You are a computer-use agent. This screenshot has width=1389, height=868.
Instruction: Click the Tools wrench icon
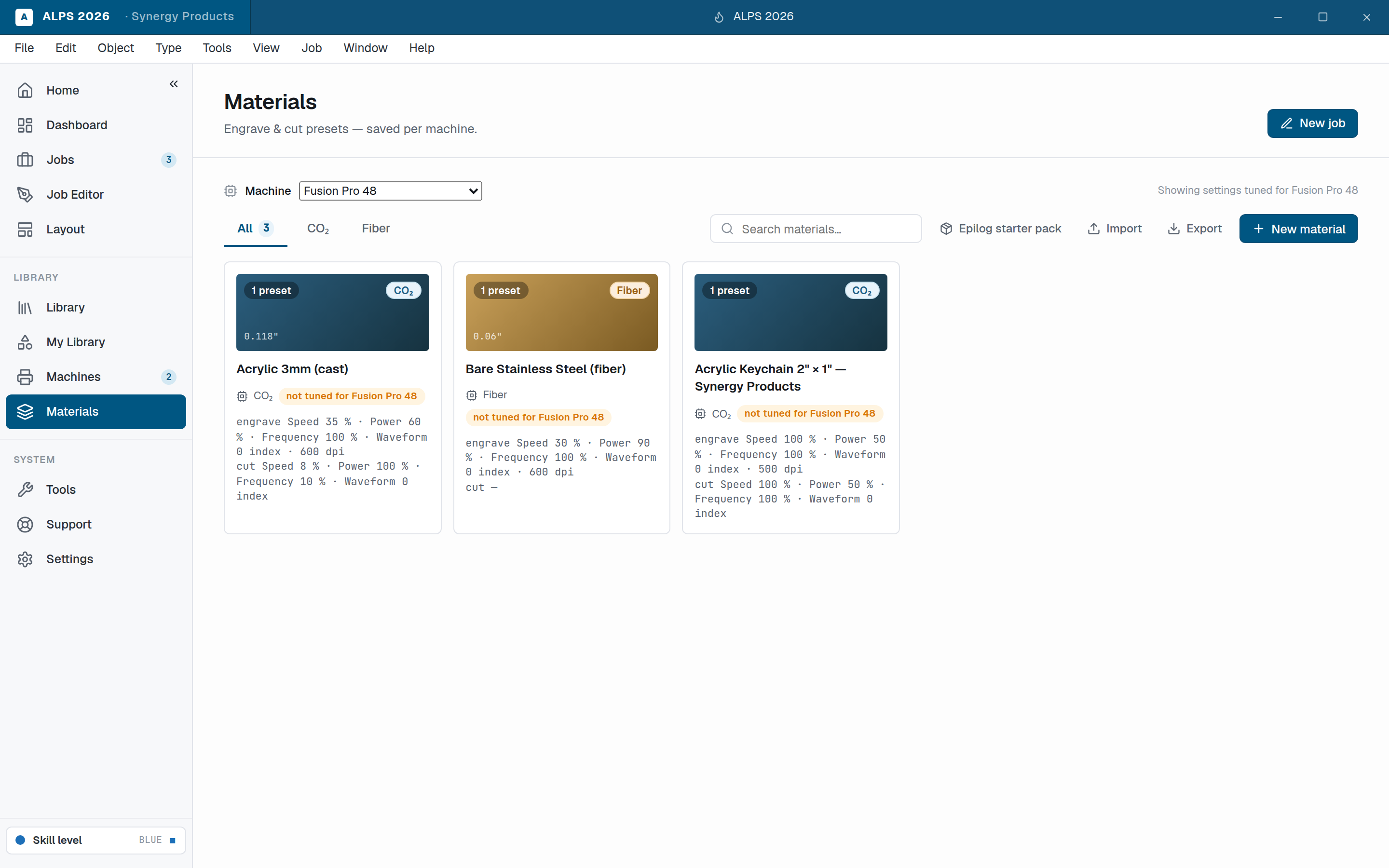click(25, 489)
